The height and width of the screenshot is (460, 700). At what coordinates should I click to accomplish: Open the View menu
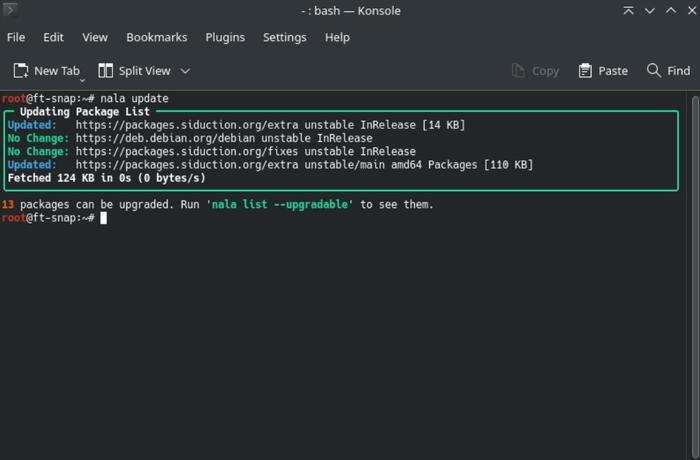pyautogui.click(x=95, y=37)
